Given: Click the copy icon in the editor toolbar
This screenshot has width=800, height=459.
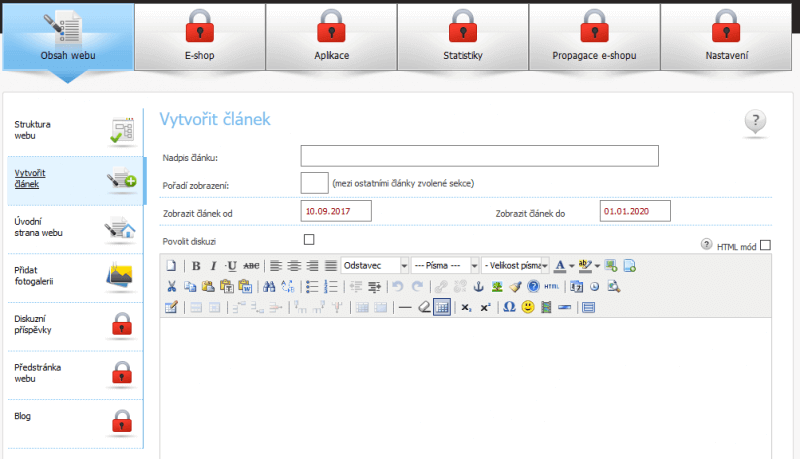Looking at the screenshot, I should tap(190, 287).
